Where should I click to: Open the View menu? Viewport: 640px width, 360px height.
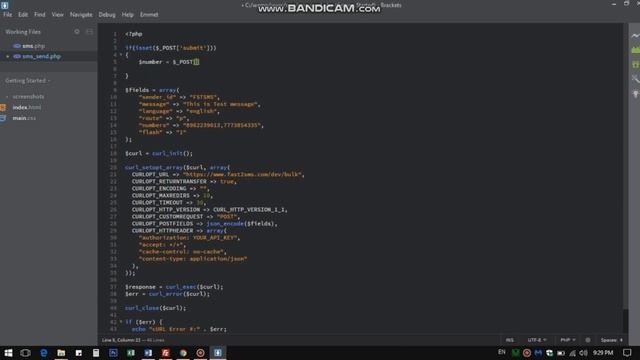[57, 15]
